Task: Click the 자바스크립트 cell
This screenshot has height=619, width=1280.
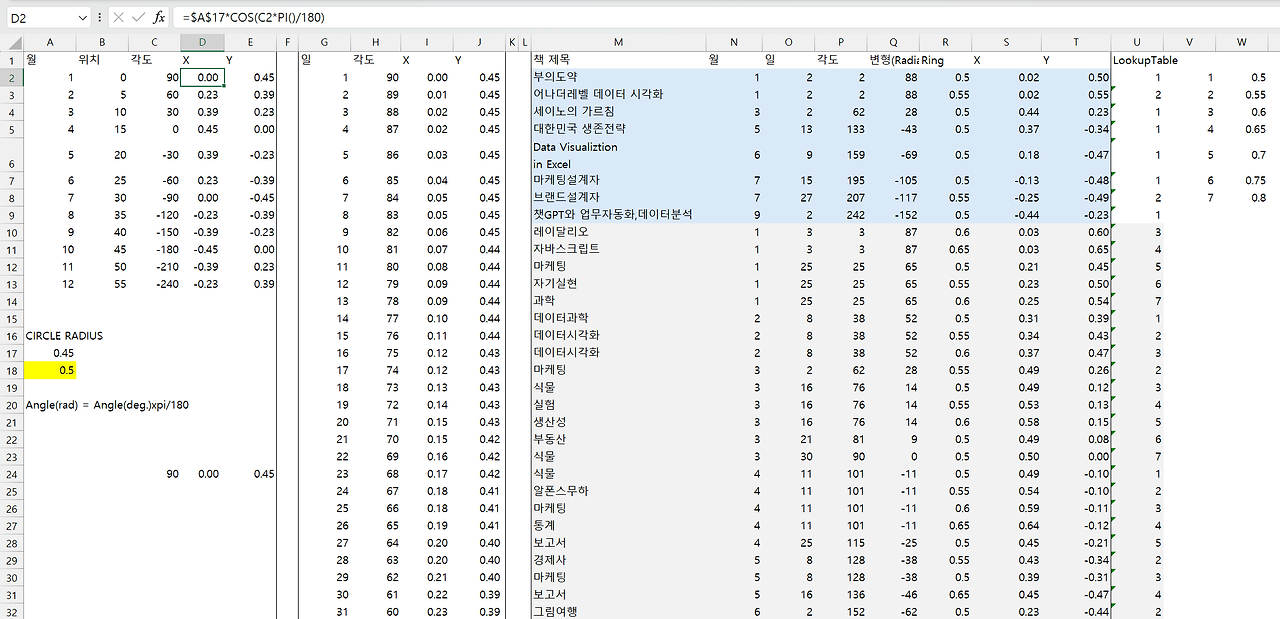Action: tap(618, 249)
